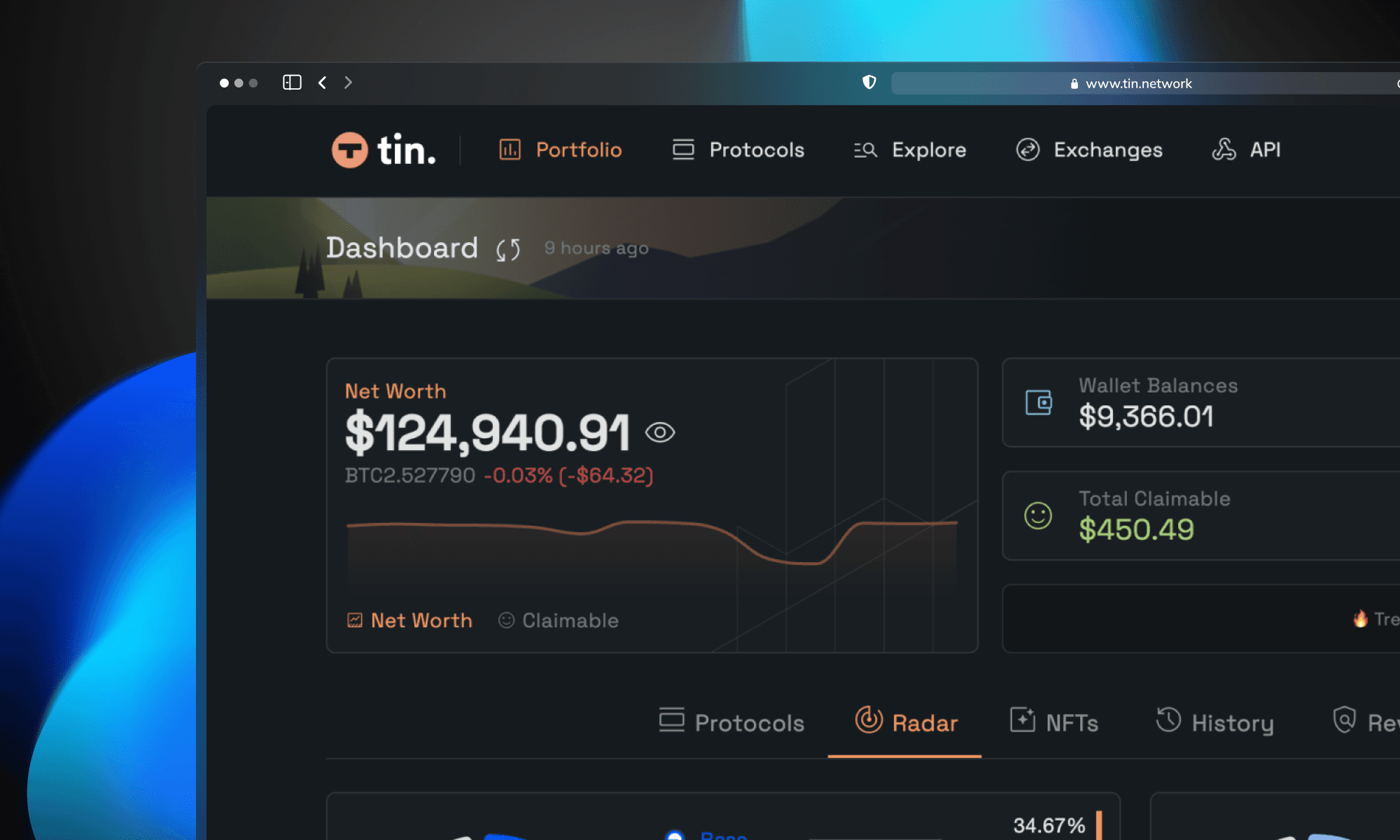
Task: Click the Protocols icon in the navbar
Action: (682, 150)
